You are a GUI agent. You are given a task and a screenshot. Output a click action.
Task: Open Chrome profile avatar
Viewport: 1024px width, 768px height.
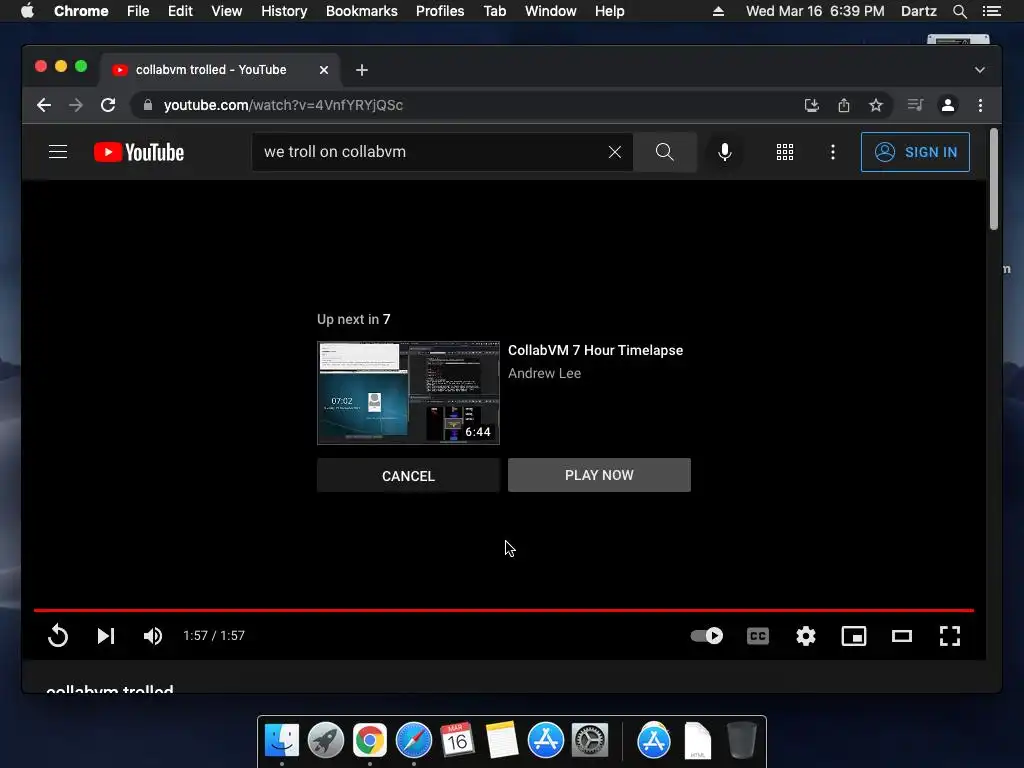pyautogui.click(x=948, y=105)
